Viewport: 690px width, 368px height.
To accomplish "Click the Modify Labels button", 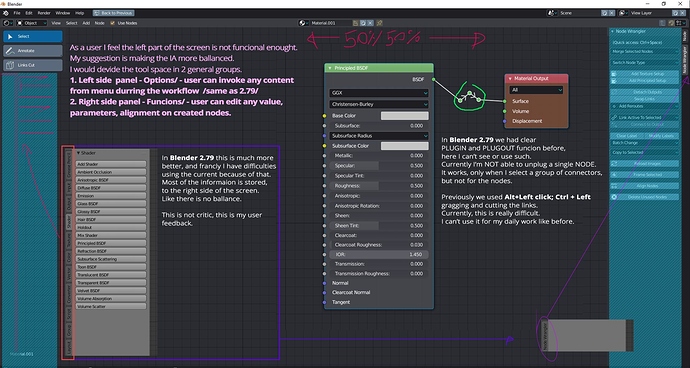I will coord(662,136).
